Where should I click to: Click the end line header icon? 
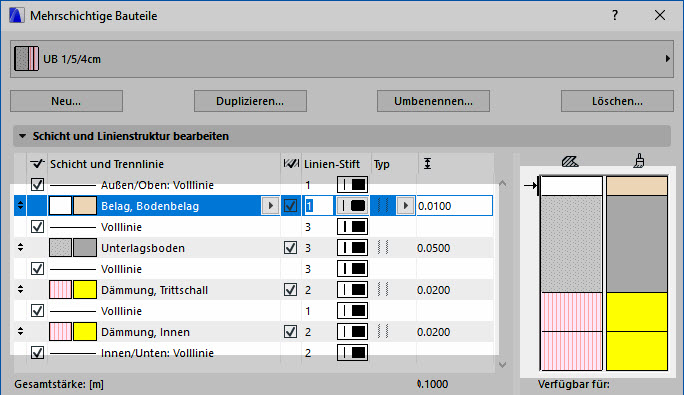tap(291, 164)
